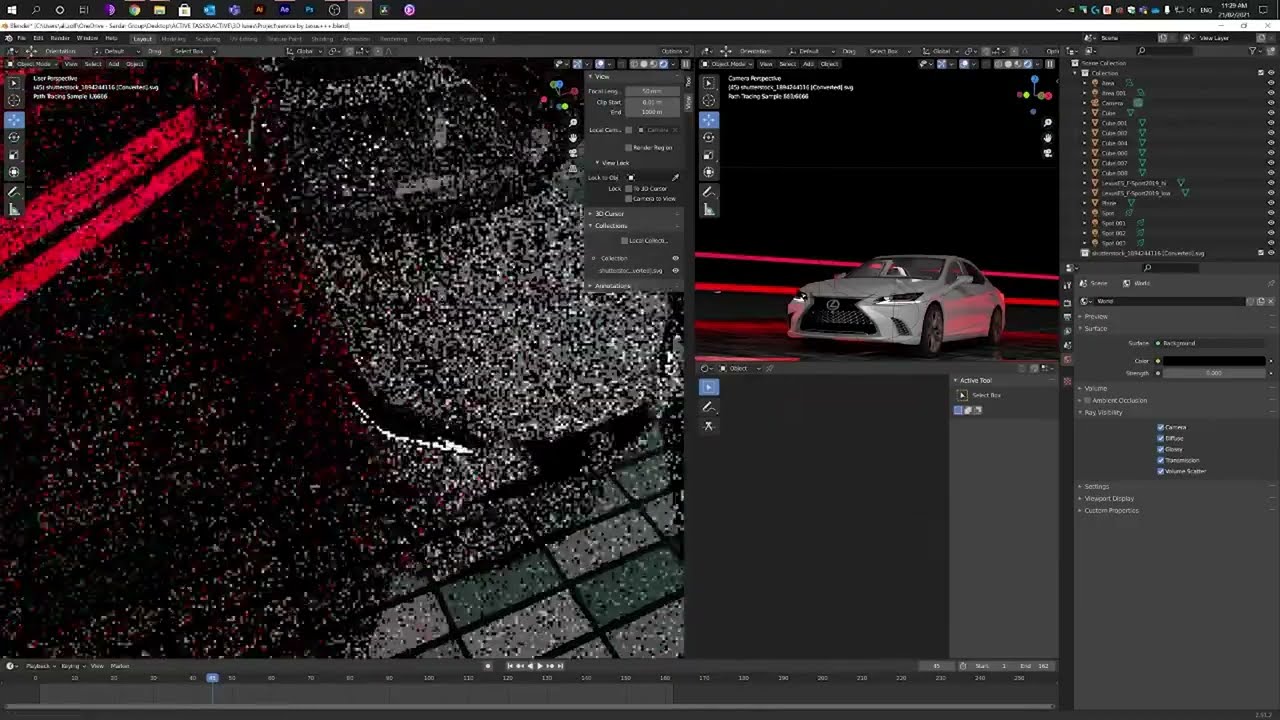This screenshot has width=1280, height=720.
Task: Expand the Plane object in the outliner
Action: [1085, 203]
